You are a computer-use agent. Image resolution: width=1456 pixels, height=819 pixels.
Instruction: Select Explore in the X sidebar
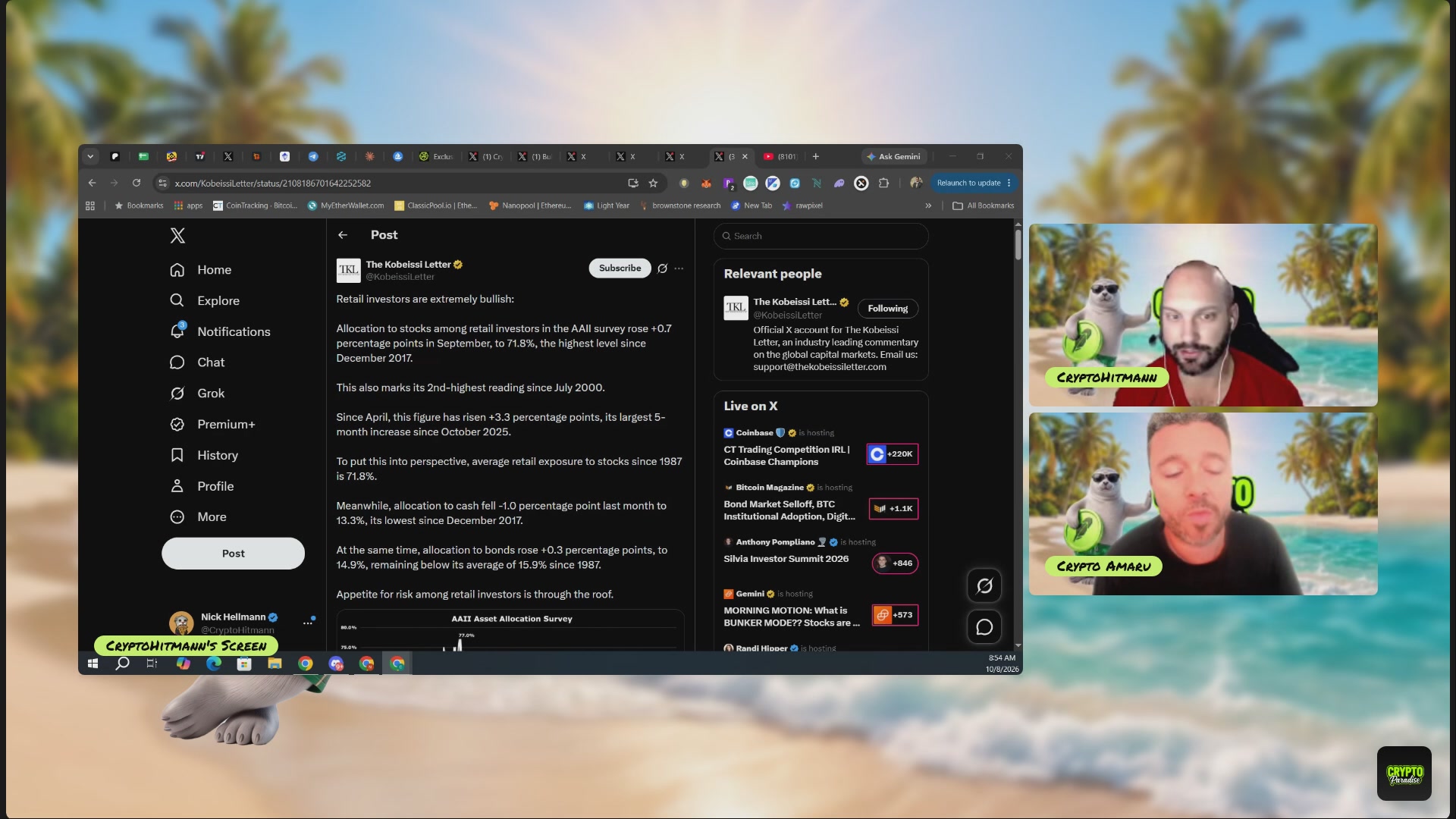coord(205,301)
